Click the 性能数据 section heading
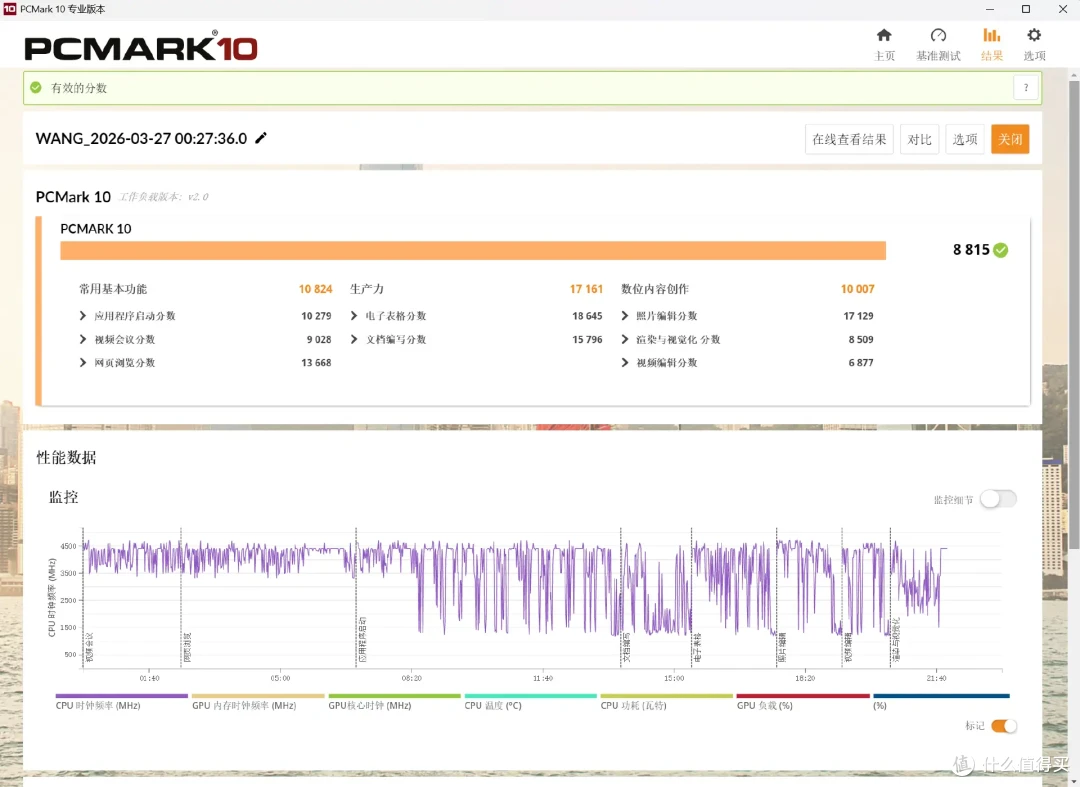The height and width of the screenshot is (787, 1080). point(66,457)
